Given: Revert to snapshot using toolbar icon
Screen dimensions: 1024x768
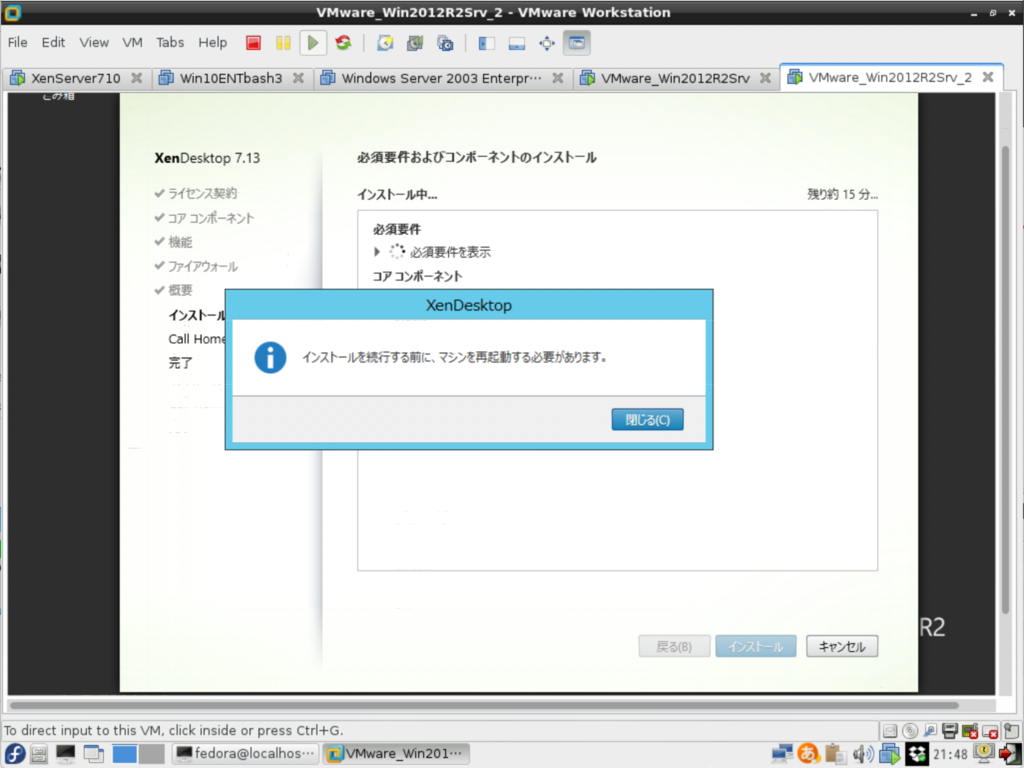Looking at the screenshot, I should 415,43.
